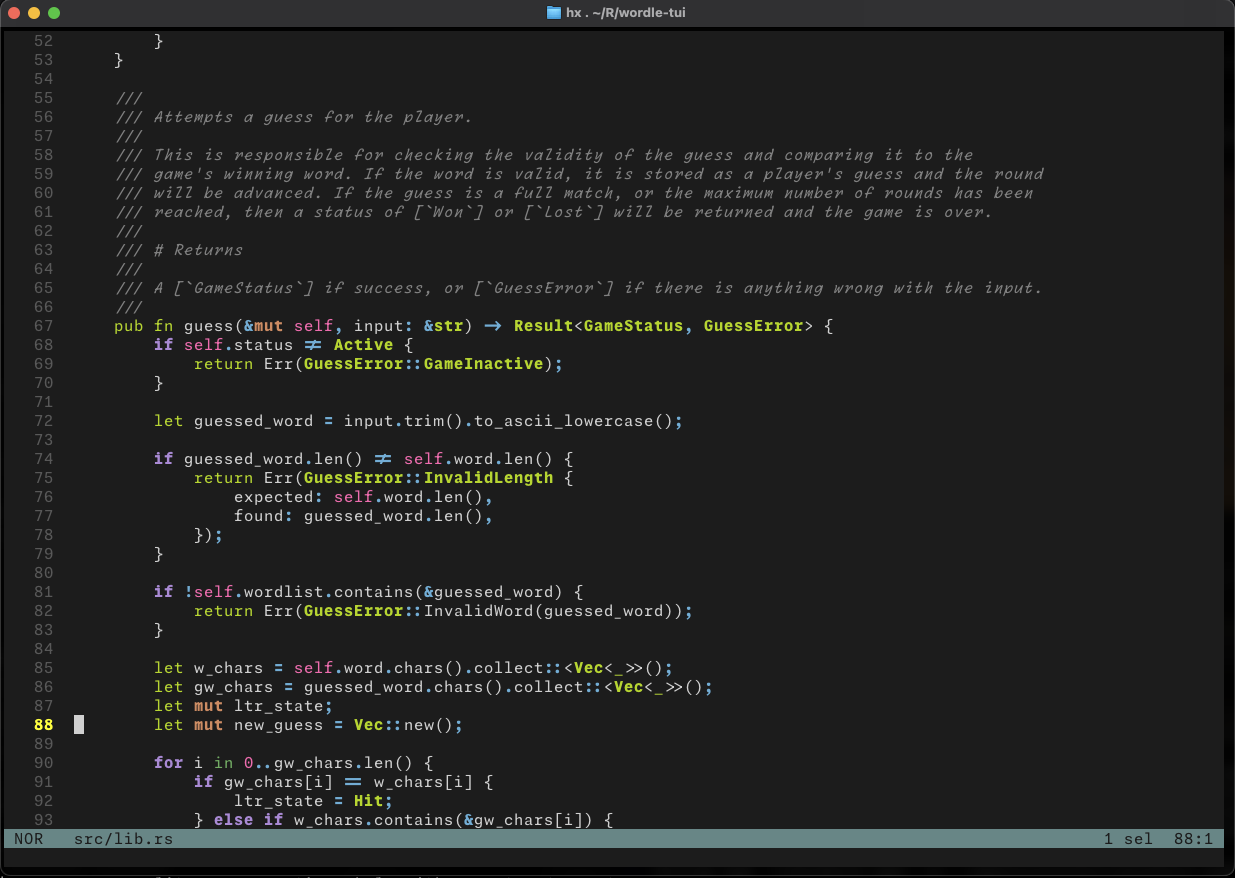Click the window title 'hx . ~/R/wordle-tui'
Screen dimensions: 1235x878
[x=625, y=13]
